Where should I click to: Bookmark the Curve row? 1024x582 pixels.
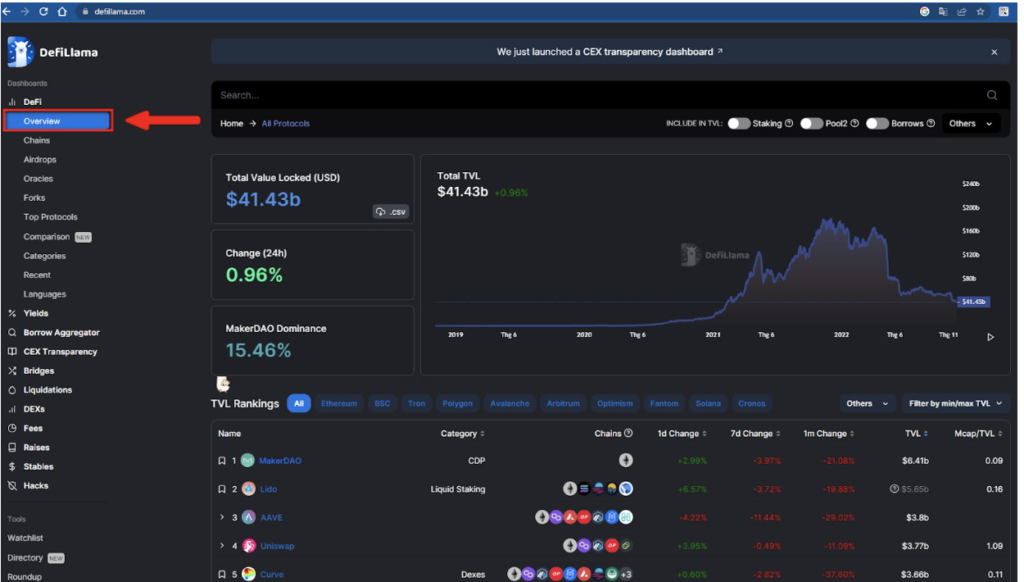222,574
